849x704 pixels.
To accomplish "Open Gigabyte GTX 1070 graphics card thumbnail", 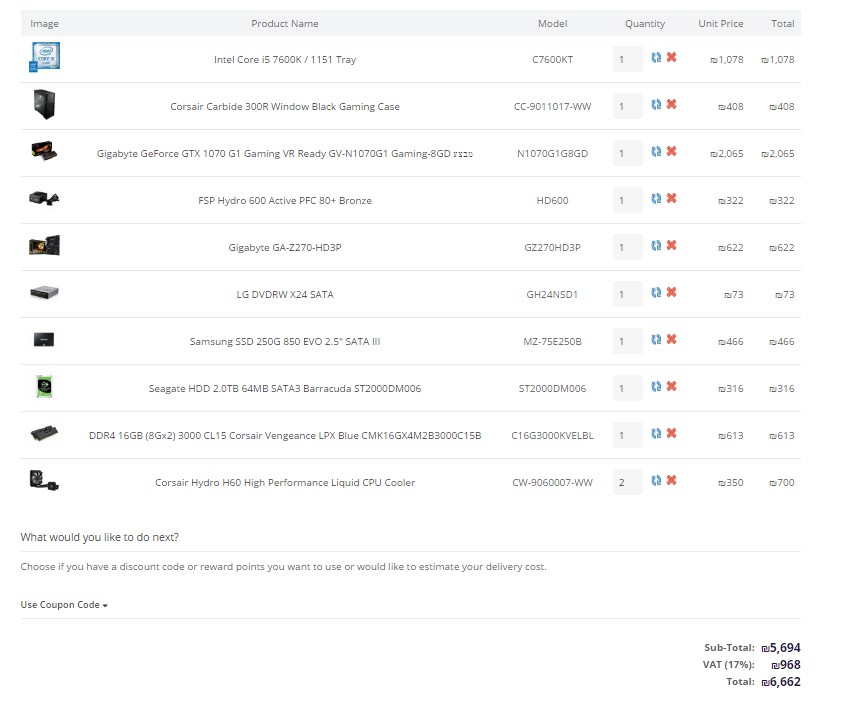I will pyautogui.click(x=44, y=151).
